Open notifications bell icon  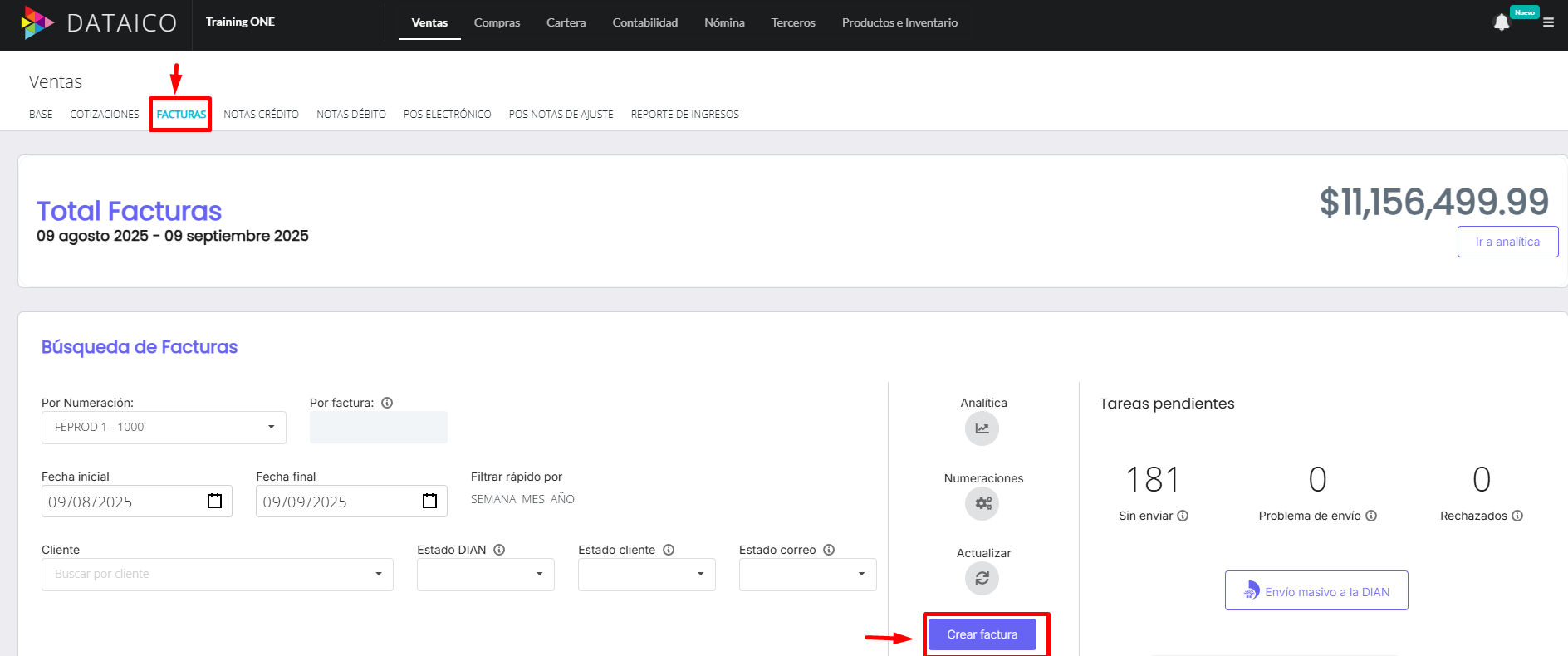[x=1501, y=23]
